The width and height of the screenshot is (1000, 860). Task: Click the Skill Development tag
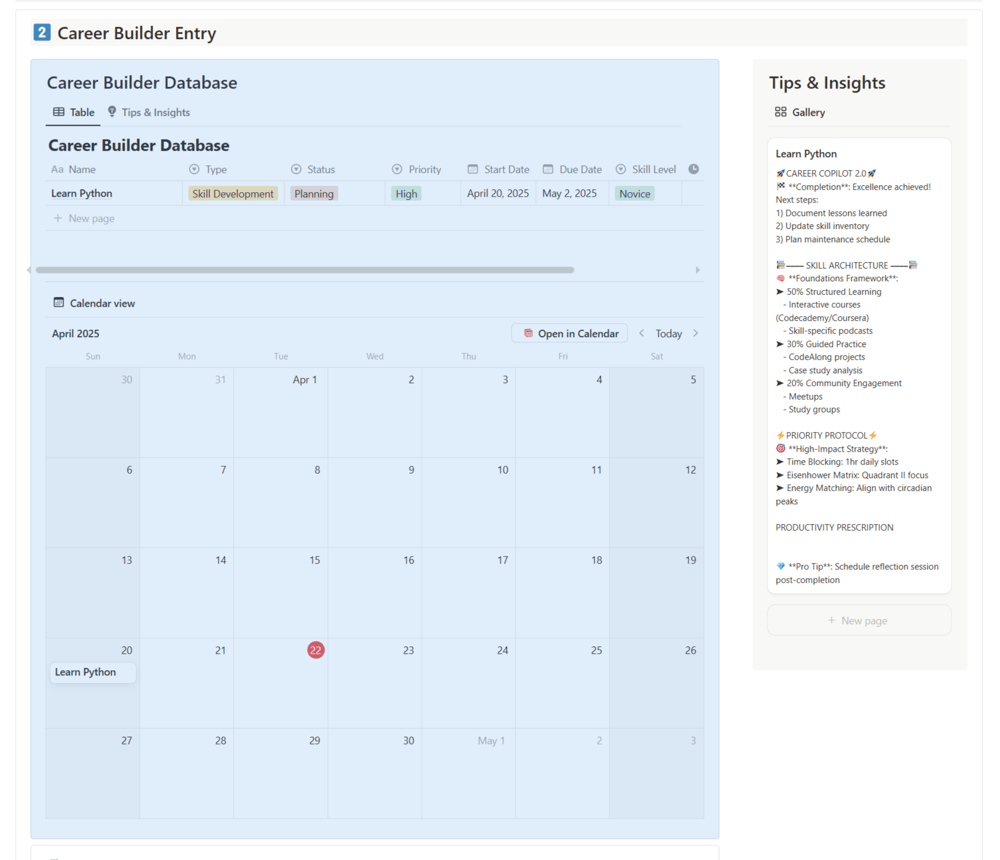coord(233,193)
